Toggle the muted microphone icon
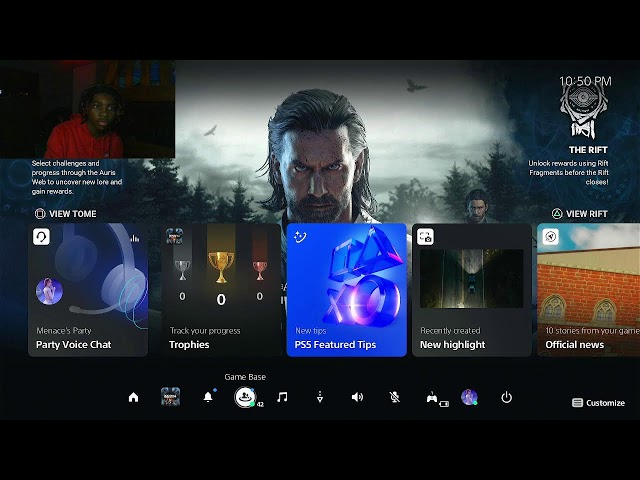The image size is (640, 480). pyautogui.click(x=394, y=397)
